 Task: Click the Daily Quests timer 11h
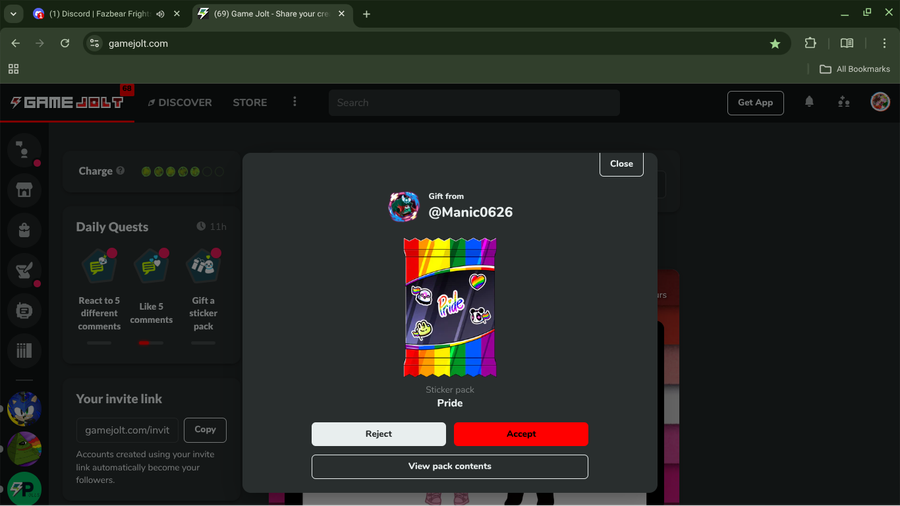coord(211,227)
